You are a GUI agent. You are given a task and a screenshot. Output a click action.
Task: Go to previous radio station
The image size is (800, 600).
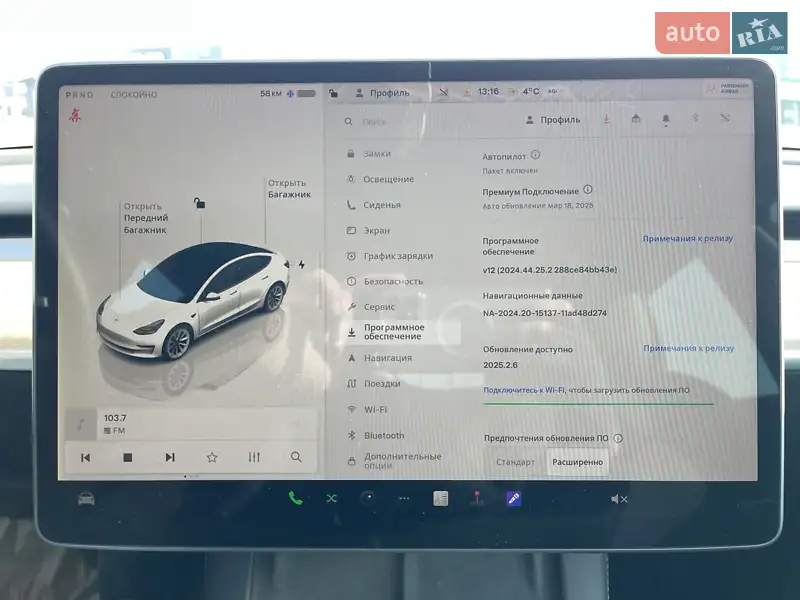coord(86,457)
